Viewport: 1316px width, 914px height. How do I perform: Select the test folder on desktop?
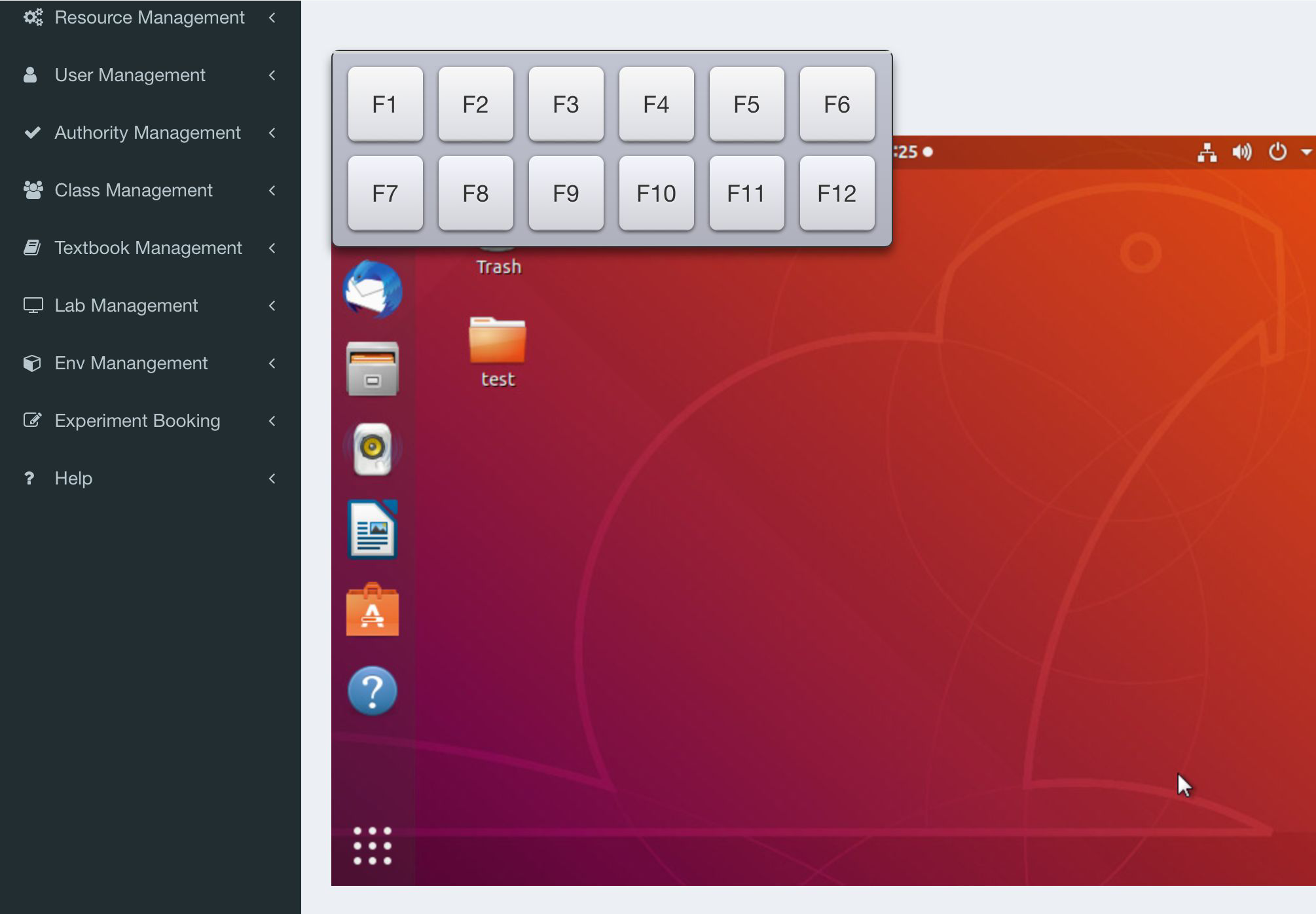498,340
